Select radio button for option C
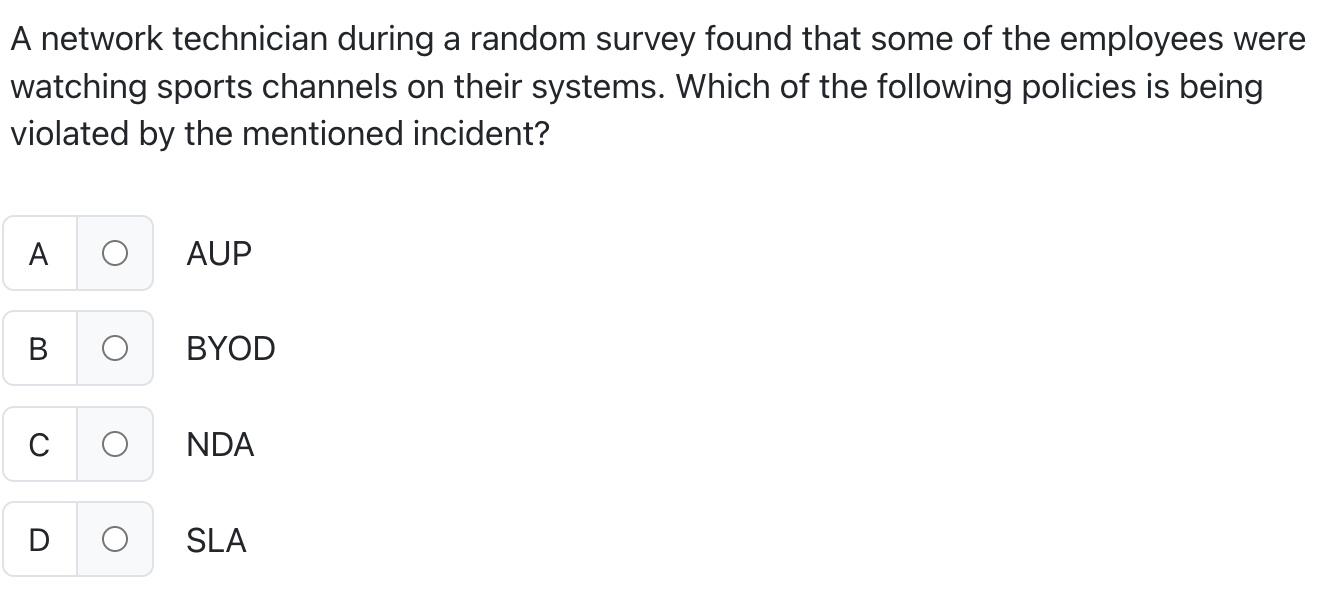1322x610 pixels. pyautogui.click(x=115, y=444)
